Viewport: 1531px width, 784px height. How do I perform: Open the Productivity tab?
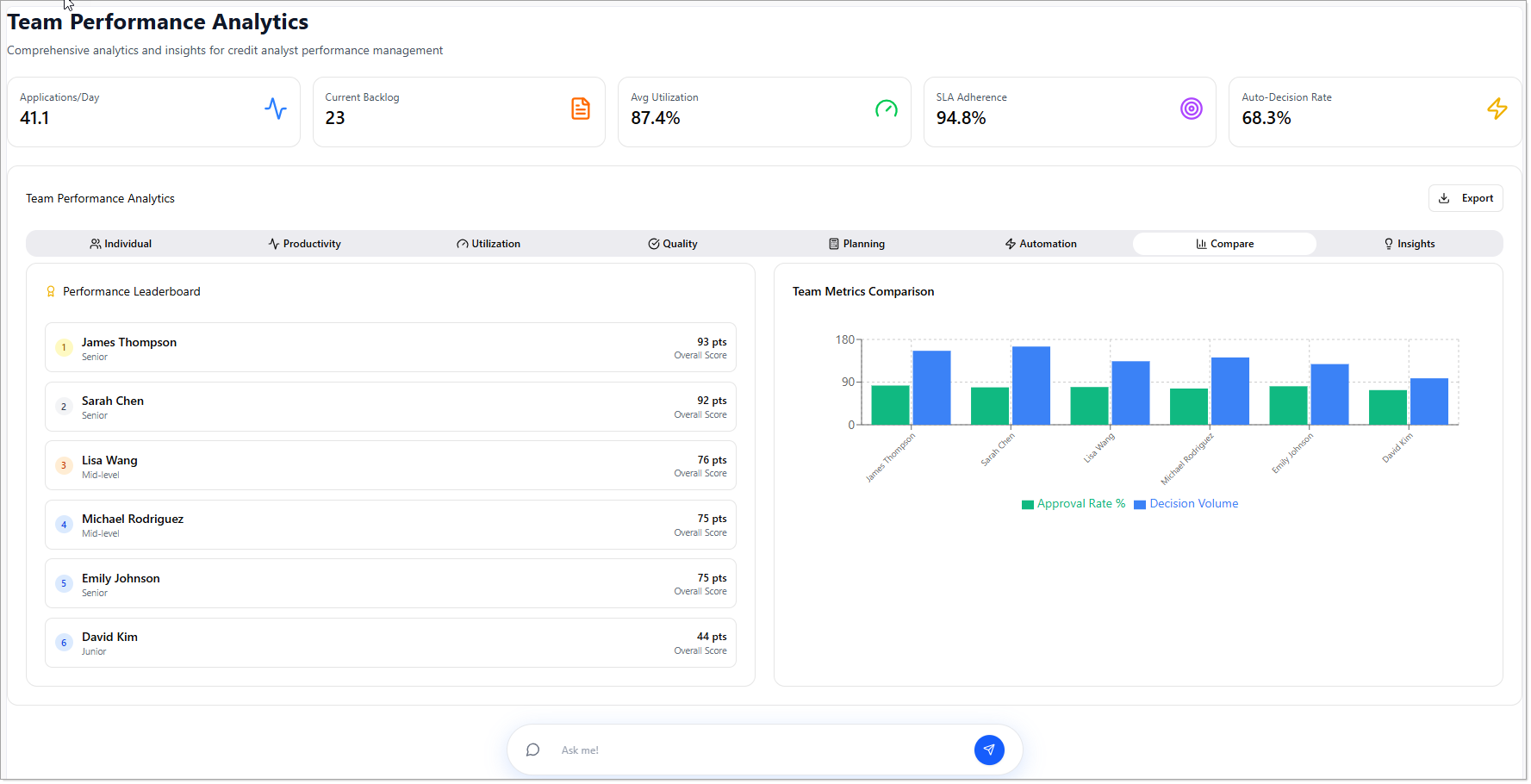[304, 244]
